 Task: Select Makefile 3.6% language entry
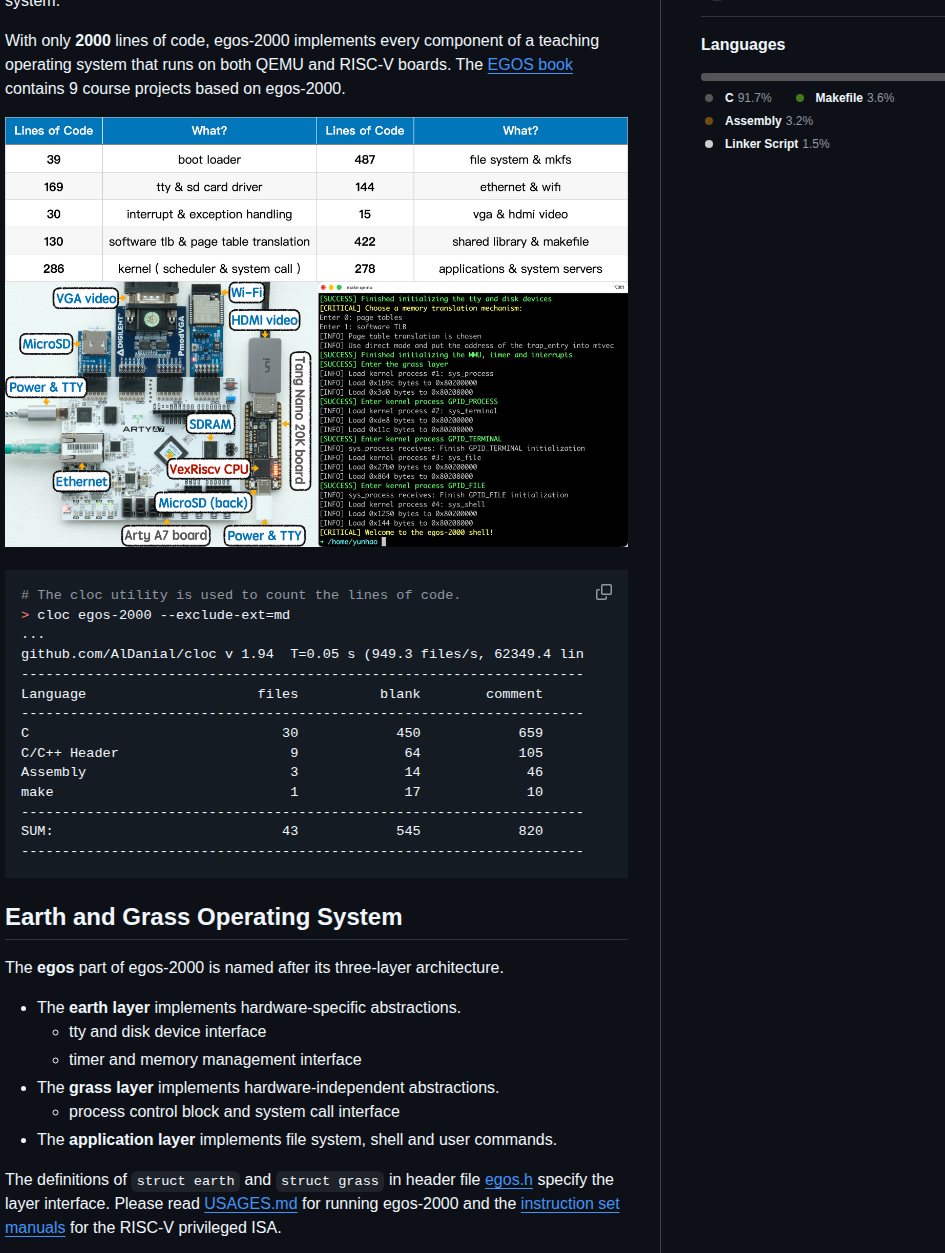[845, 98]
